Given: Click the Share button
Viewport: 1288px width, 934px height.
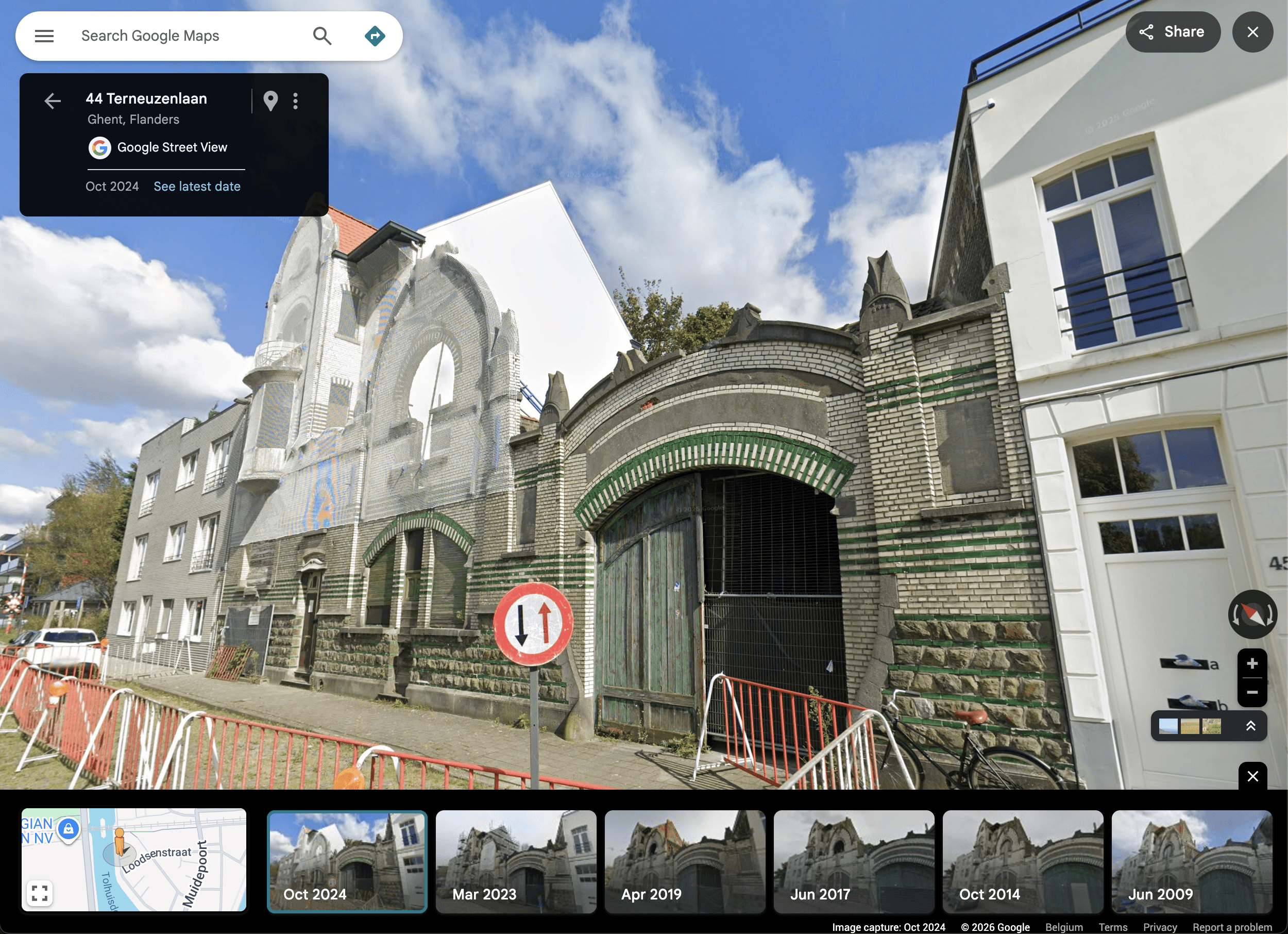Looking at the screenshot, I should point(1173,32).
